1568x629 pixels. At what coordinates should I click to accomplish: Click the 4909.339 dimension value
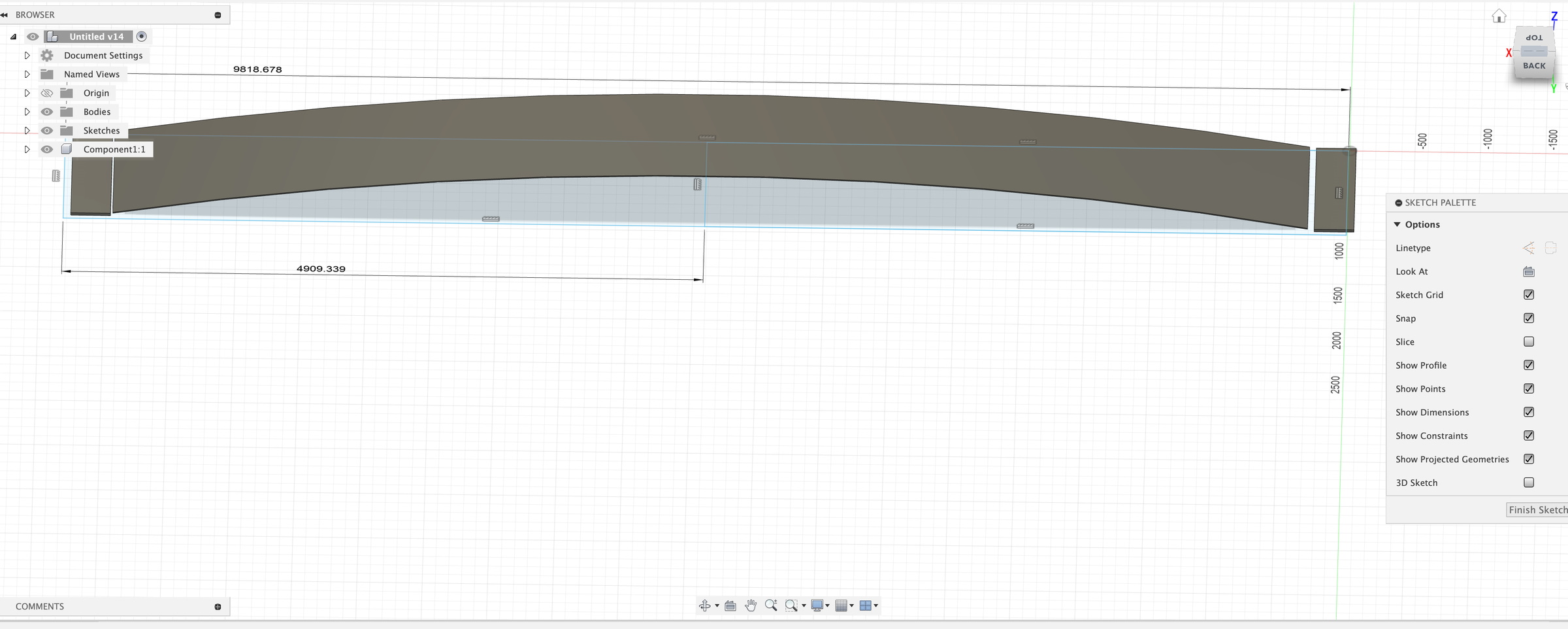[320, 268]
